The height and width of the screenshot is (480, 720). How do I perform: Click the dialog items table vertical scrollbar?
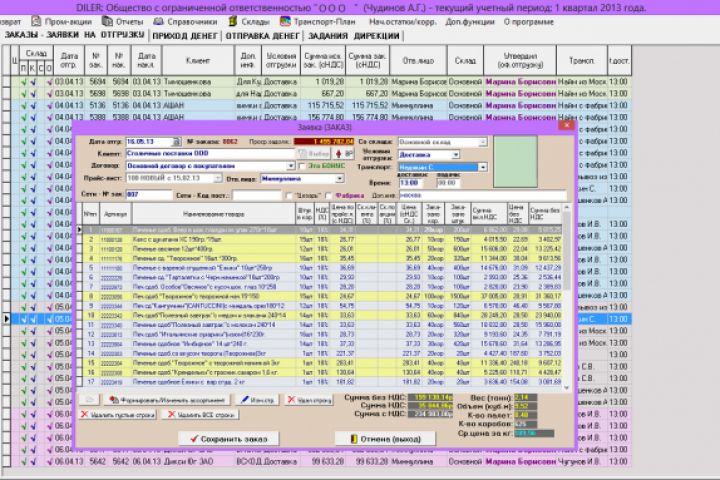click(566, 298)
